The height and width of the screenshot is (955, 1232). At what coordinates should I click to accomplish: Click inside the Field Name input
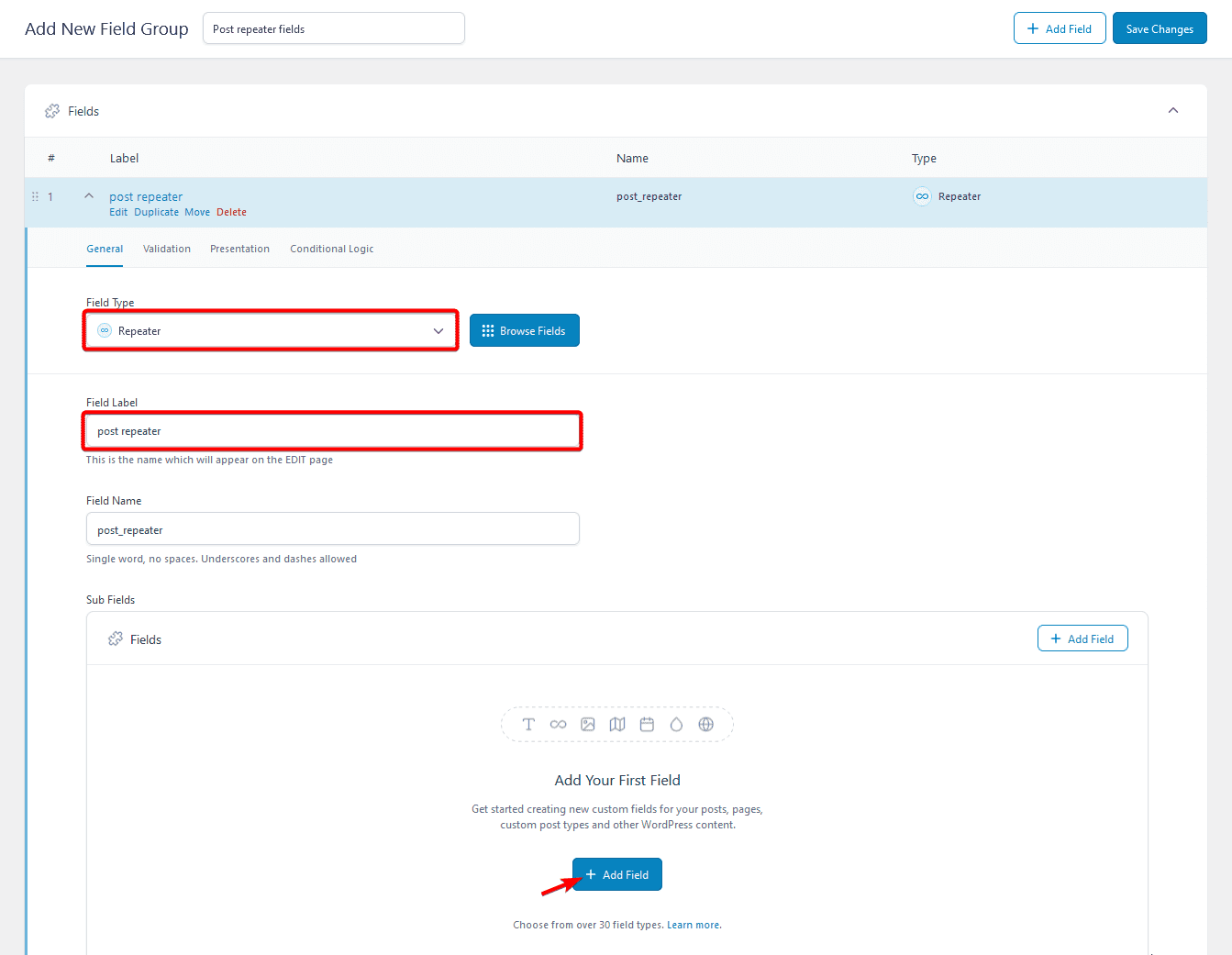coord(332,528)
